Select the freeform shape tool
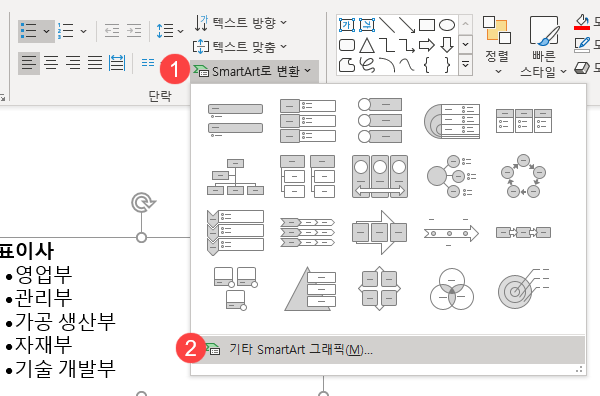 pos(347,65)
